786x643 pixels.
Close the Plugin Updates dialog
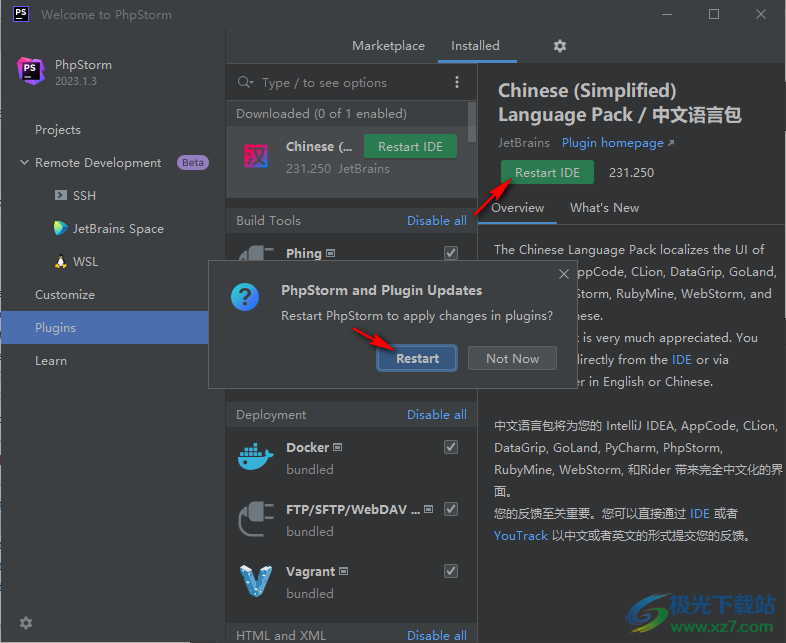563,274
